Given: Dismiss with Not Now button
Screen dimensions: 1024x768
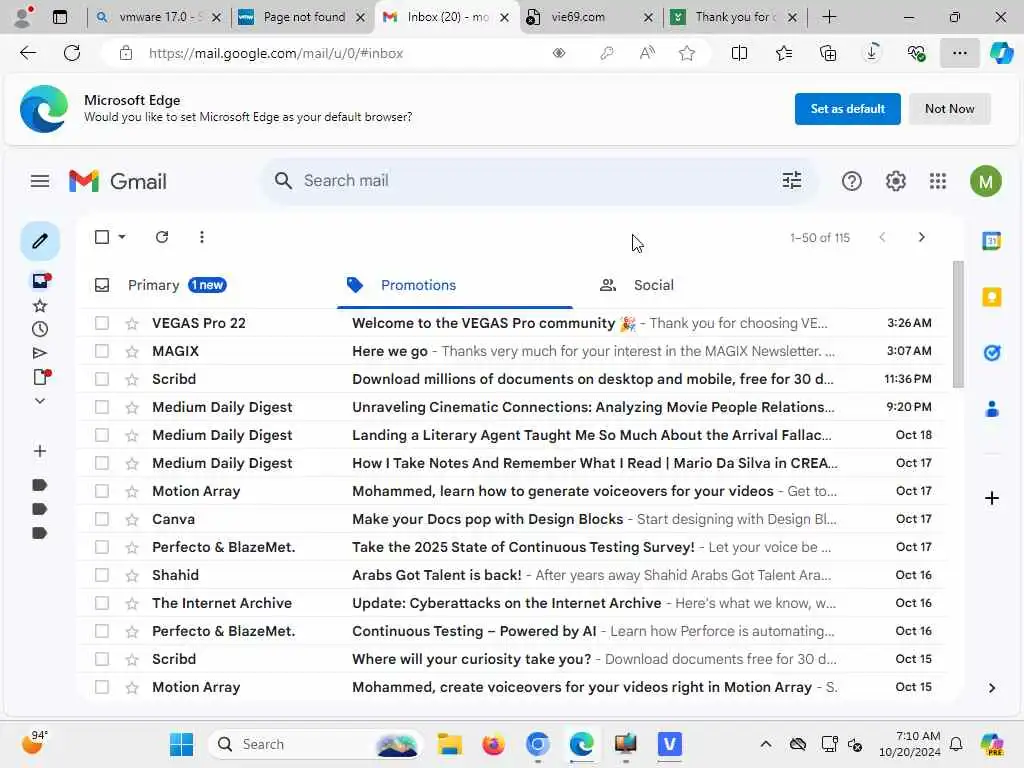Looking at the screenshot, I should (x=950, y=108).
